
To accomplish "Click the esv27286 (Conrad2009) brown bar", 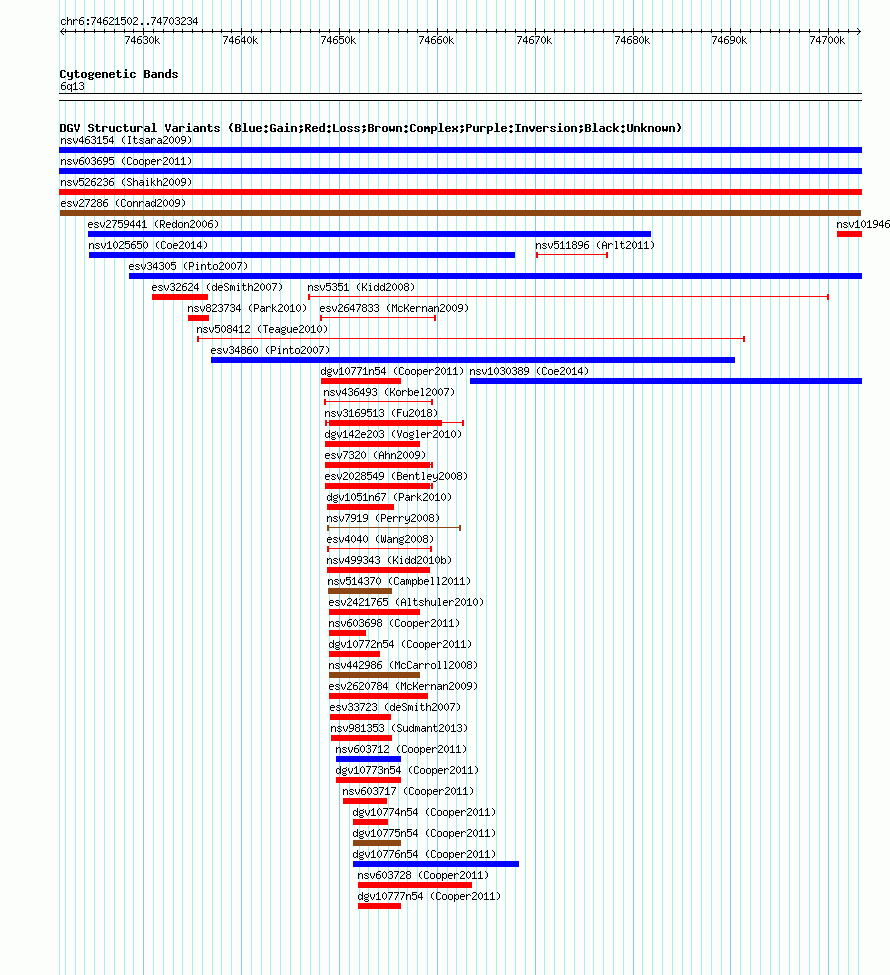I will [x=460, y=213].
